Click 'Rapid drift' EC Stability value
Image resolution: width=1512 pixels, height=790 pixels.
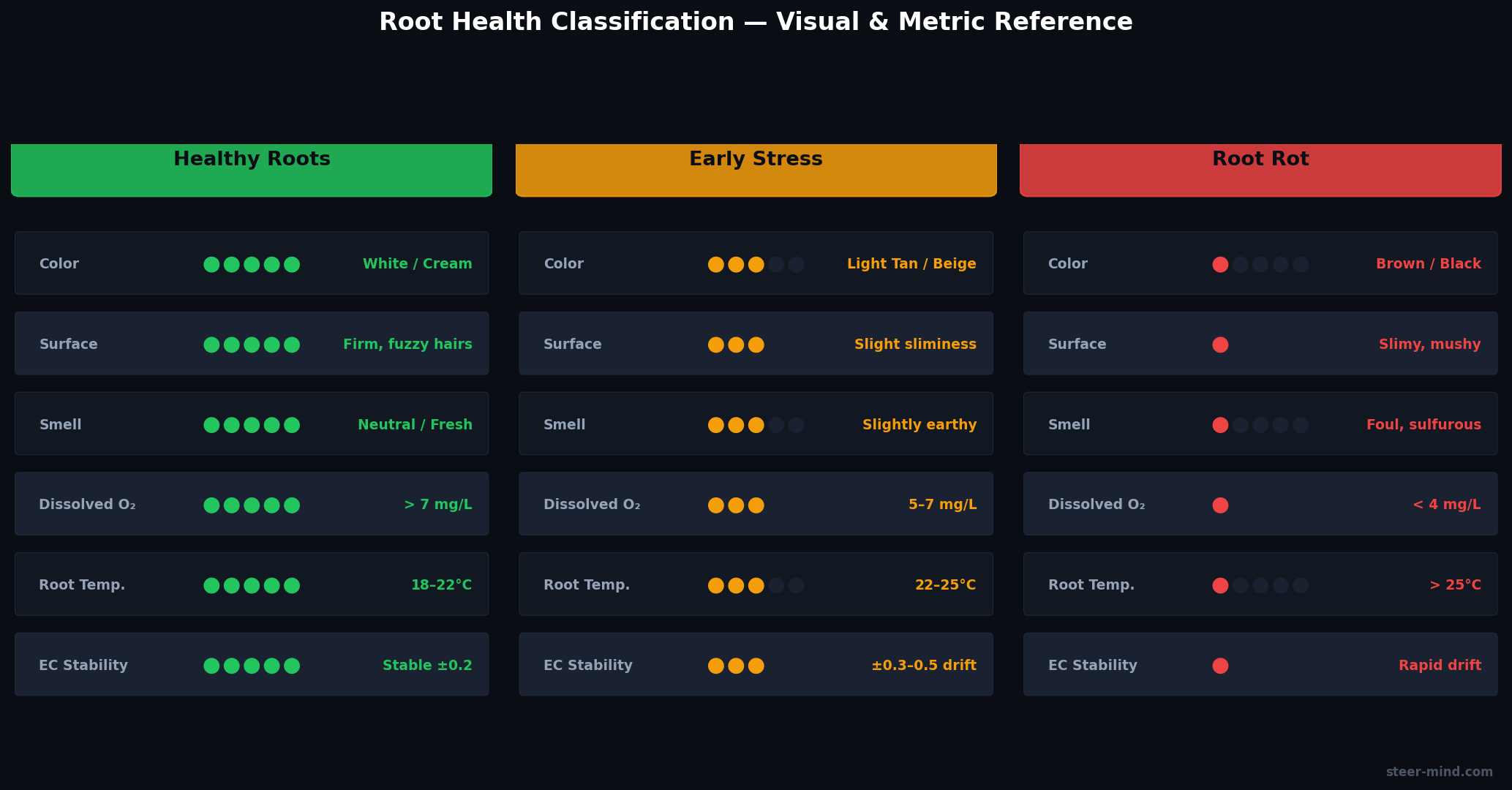click(1439, 666)
